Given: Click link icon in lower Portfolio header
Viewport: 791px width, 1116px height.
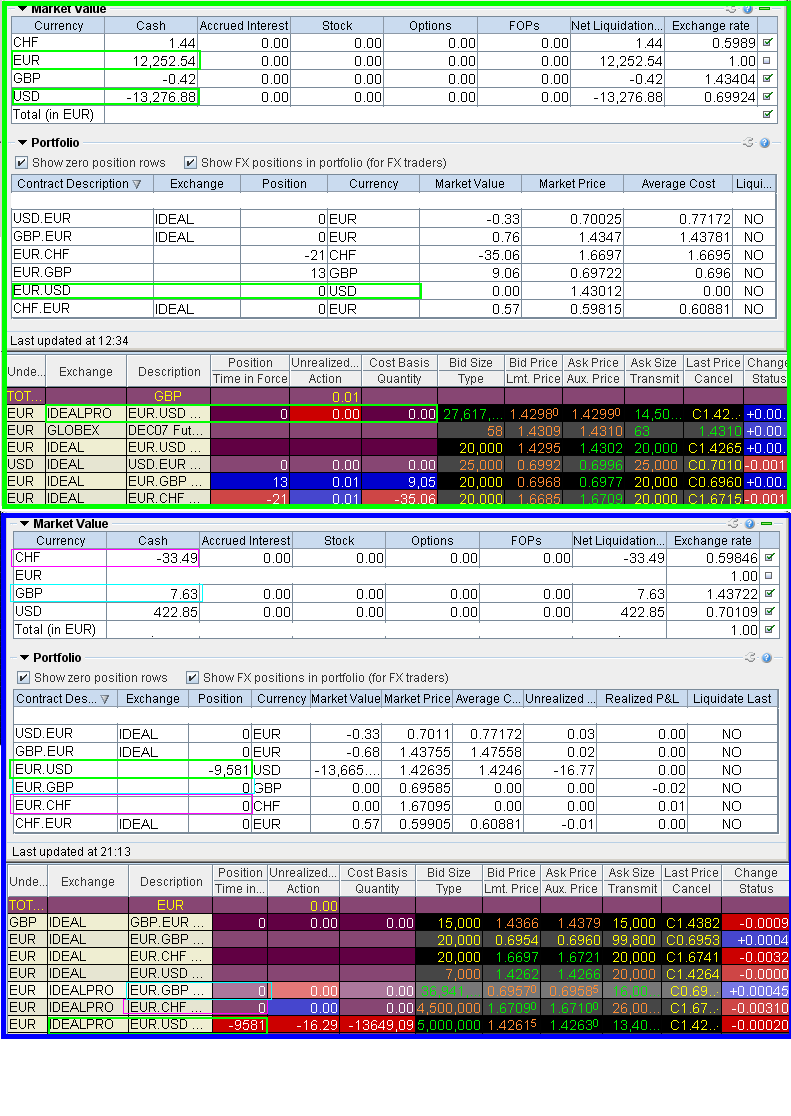Looking at the screenshot, I should (748, 658).
